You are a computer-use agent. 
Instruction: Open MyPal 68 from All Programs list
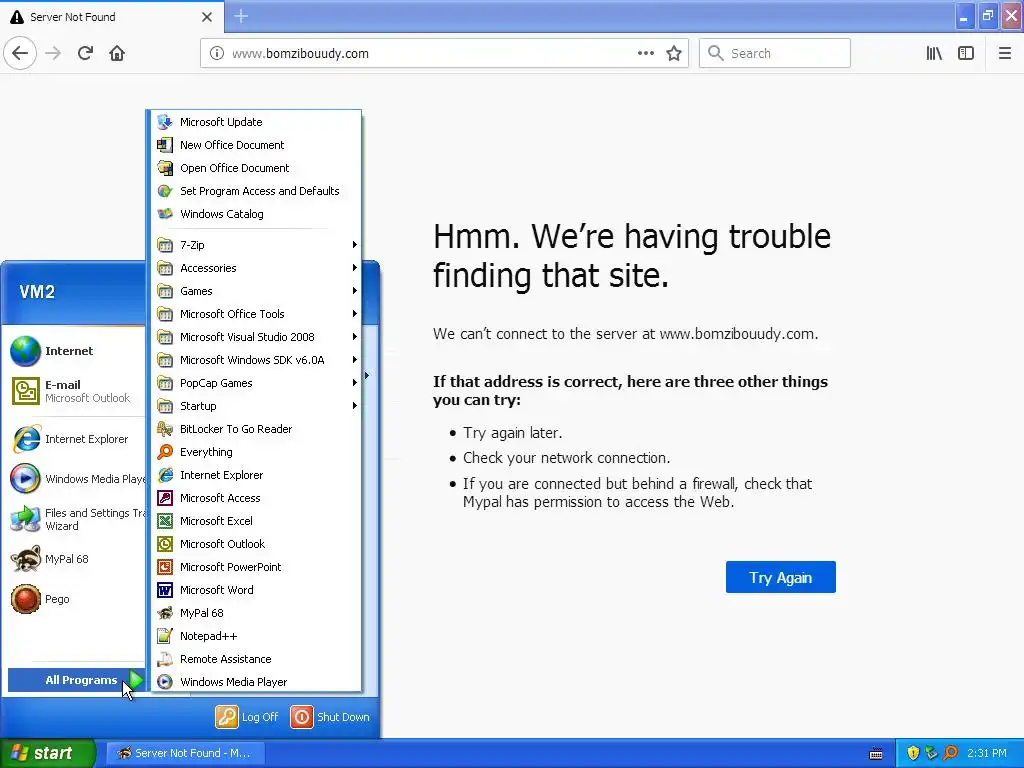click(x=256, y=613)
